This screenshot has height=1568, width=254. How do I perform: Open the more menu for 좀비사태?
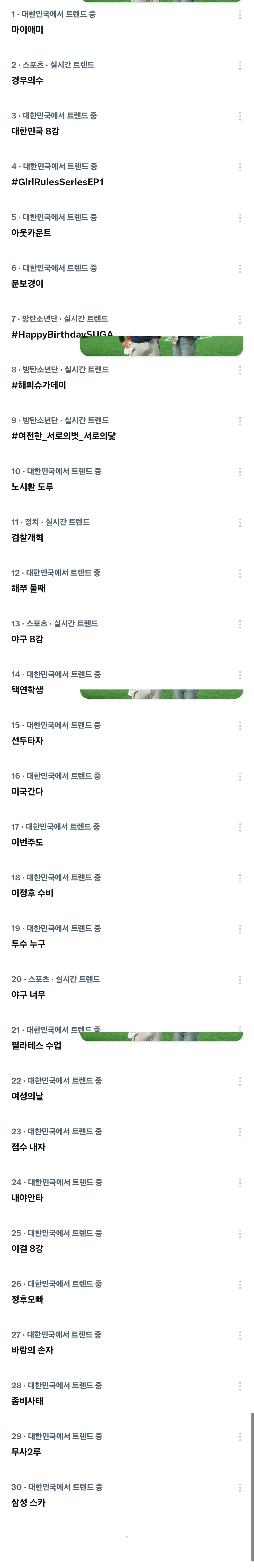coord(240,1386)
